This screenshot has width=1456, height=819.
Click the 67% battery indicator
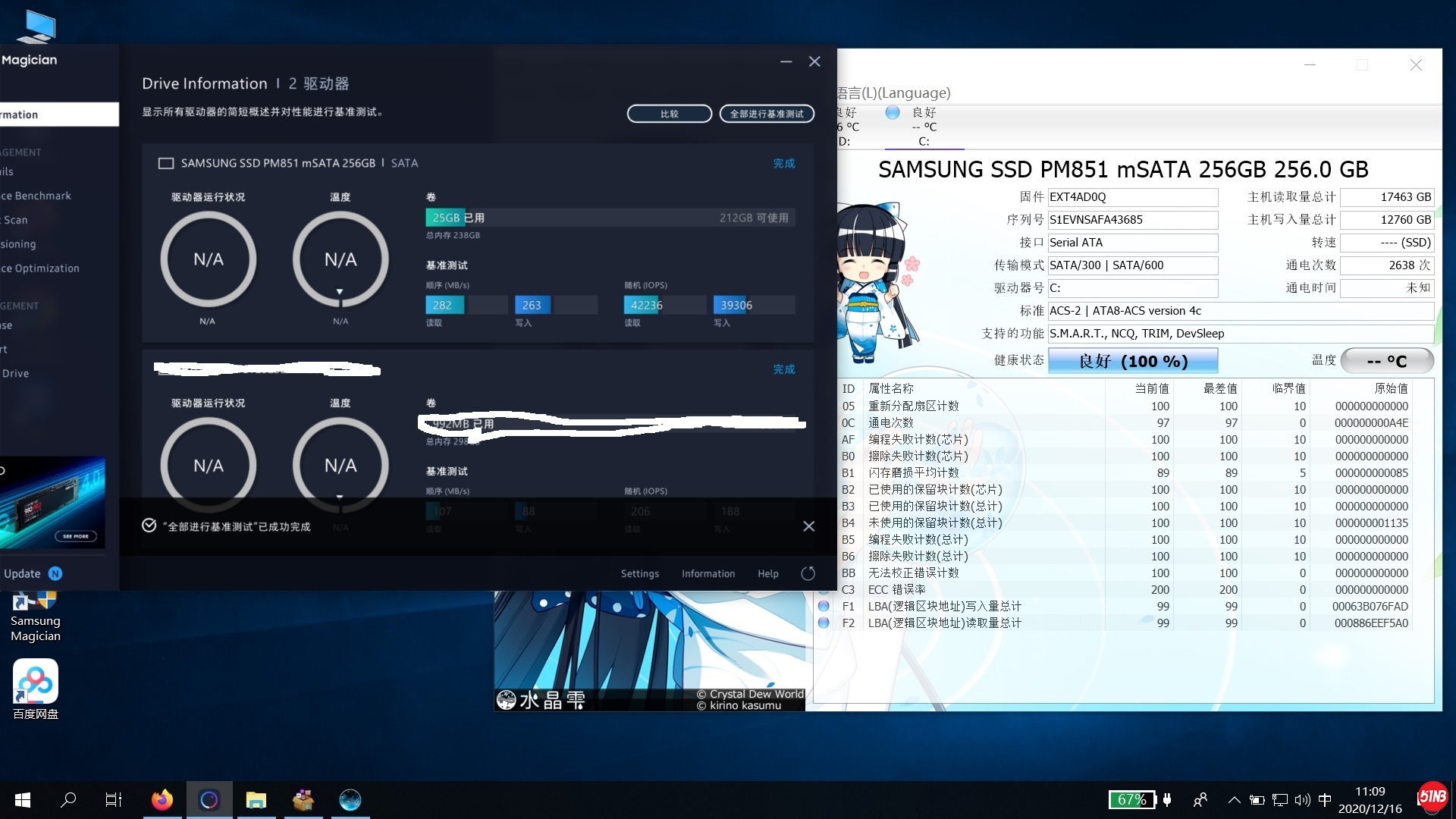(1131, 799)
